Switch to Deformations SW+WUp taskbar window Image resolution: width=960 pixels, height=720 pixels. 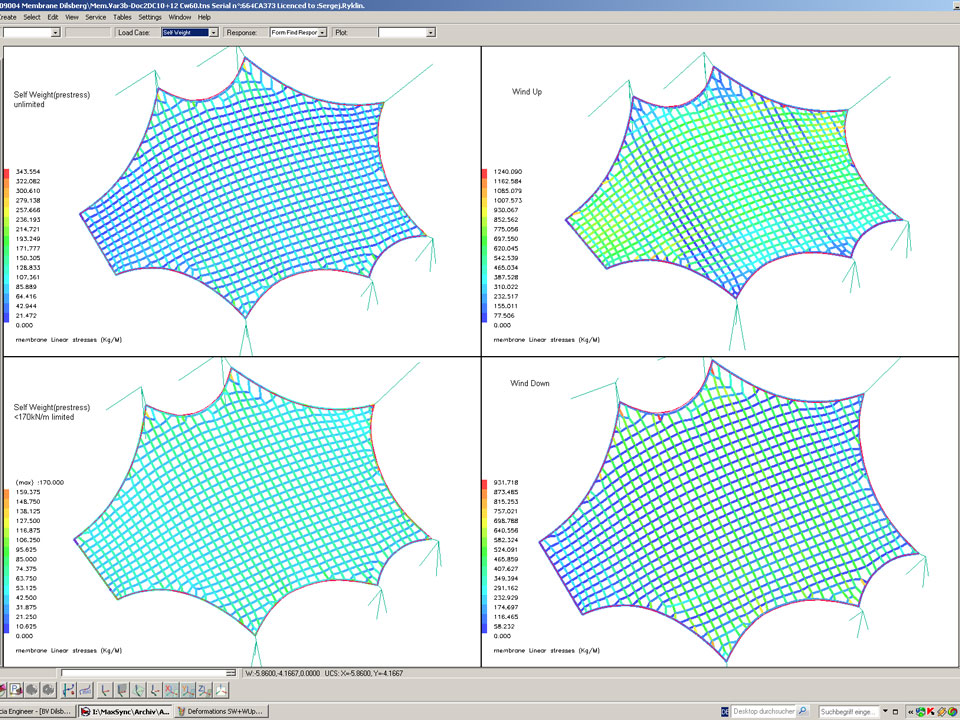(219, 711)
